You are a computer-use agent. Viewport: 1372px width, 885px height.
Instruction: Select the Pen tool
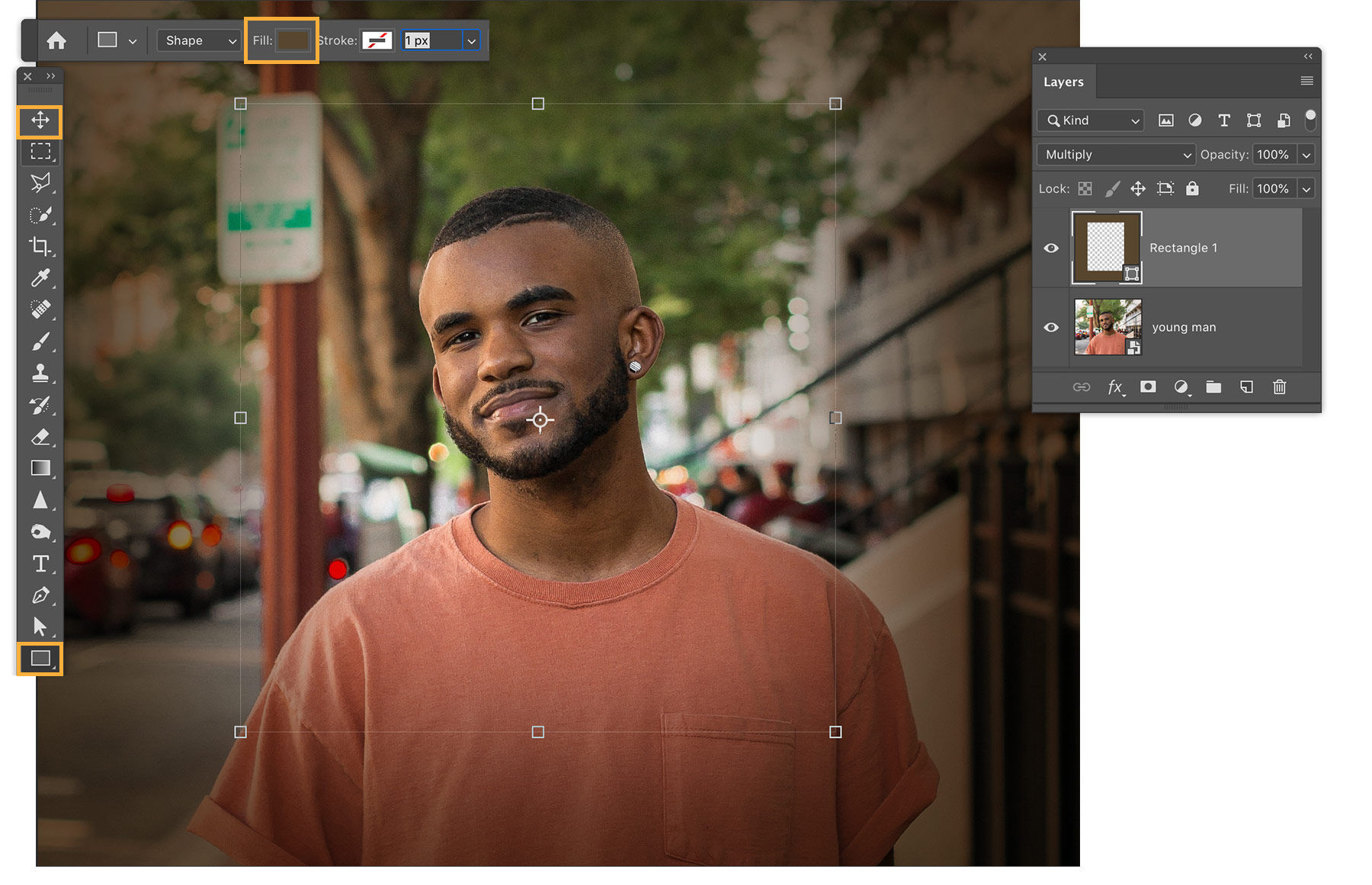pos(40,595)
